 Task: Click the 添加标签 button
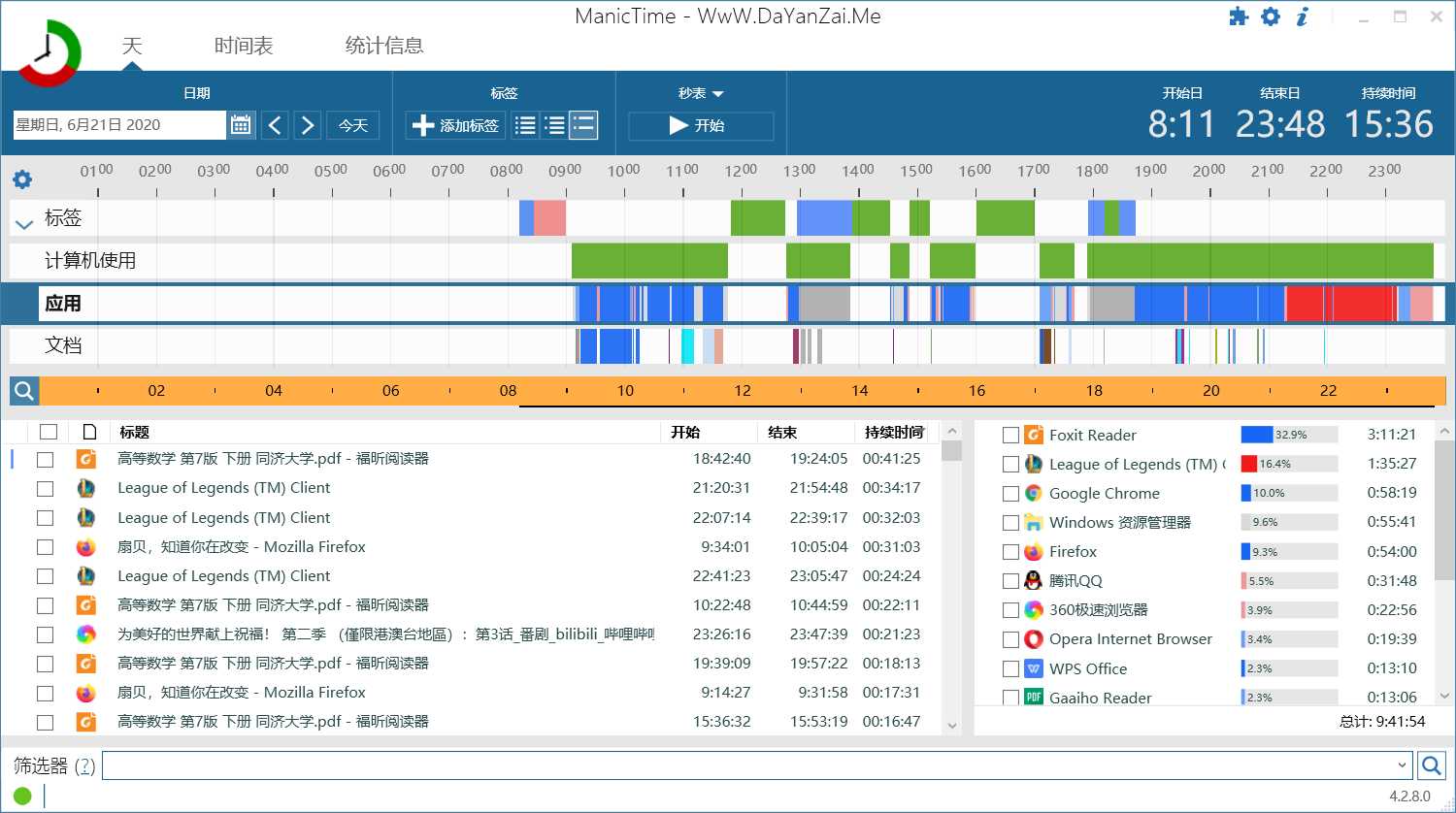click(x=455, y=125)
